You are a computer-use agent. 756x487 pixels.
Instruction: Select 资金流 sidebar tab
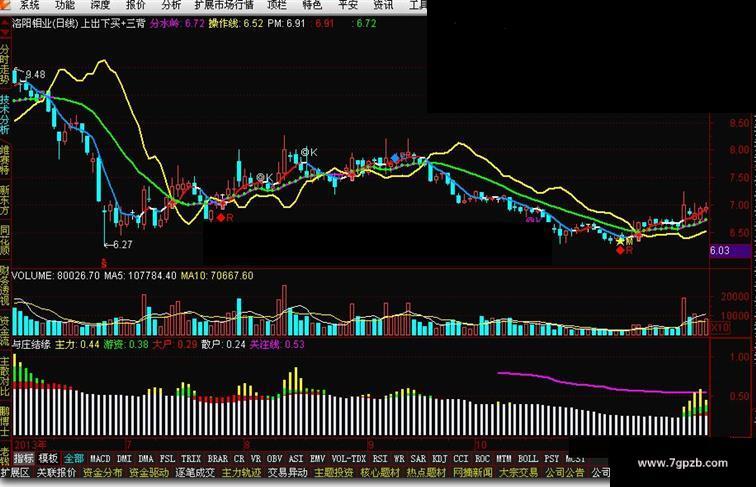coord(5,331)
